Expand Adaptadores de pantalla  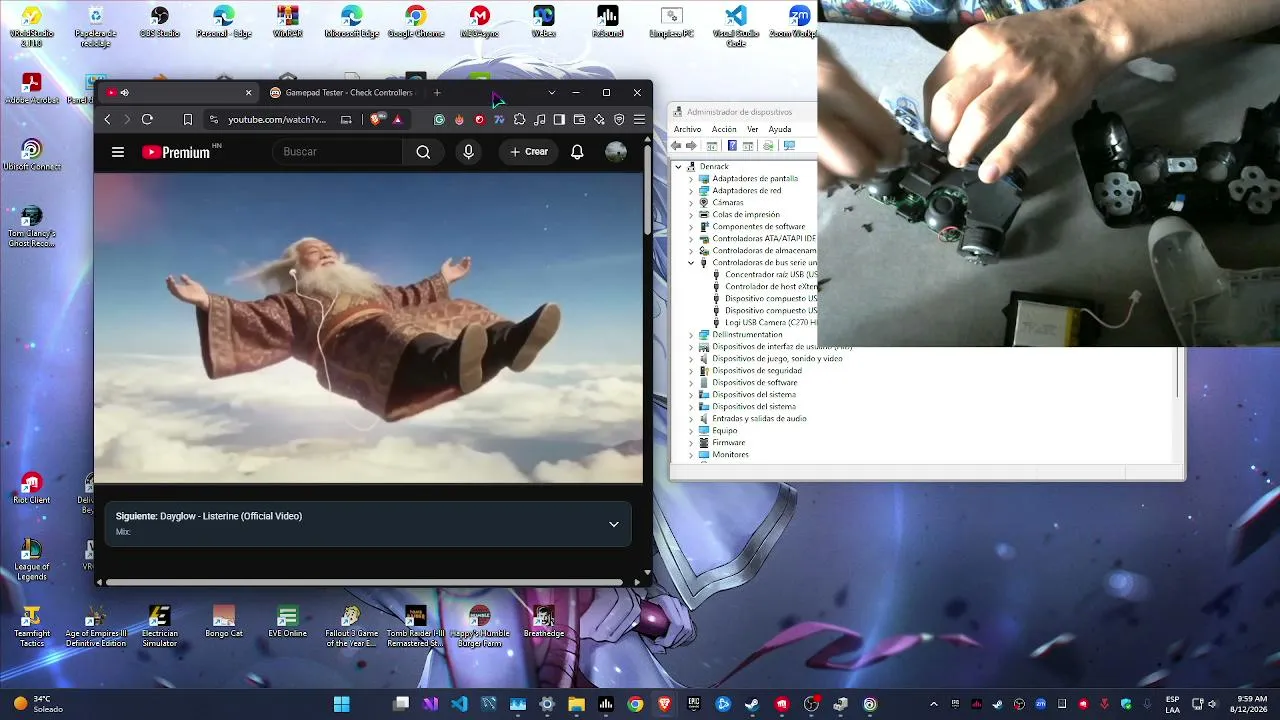[x=691, y=179]
